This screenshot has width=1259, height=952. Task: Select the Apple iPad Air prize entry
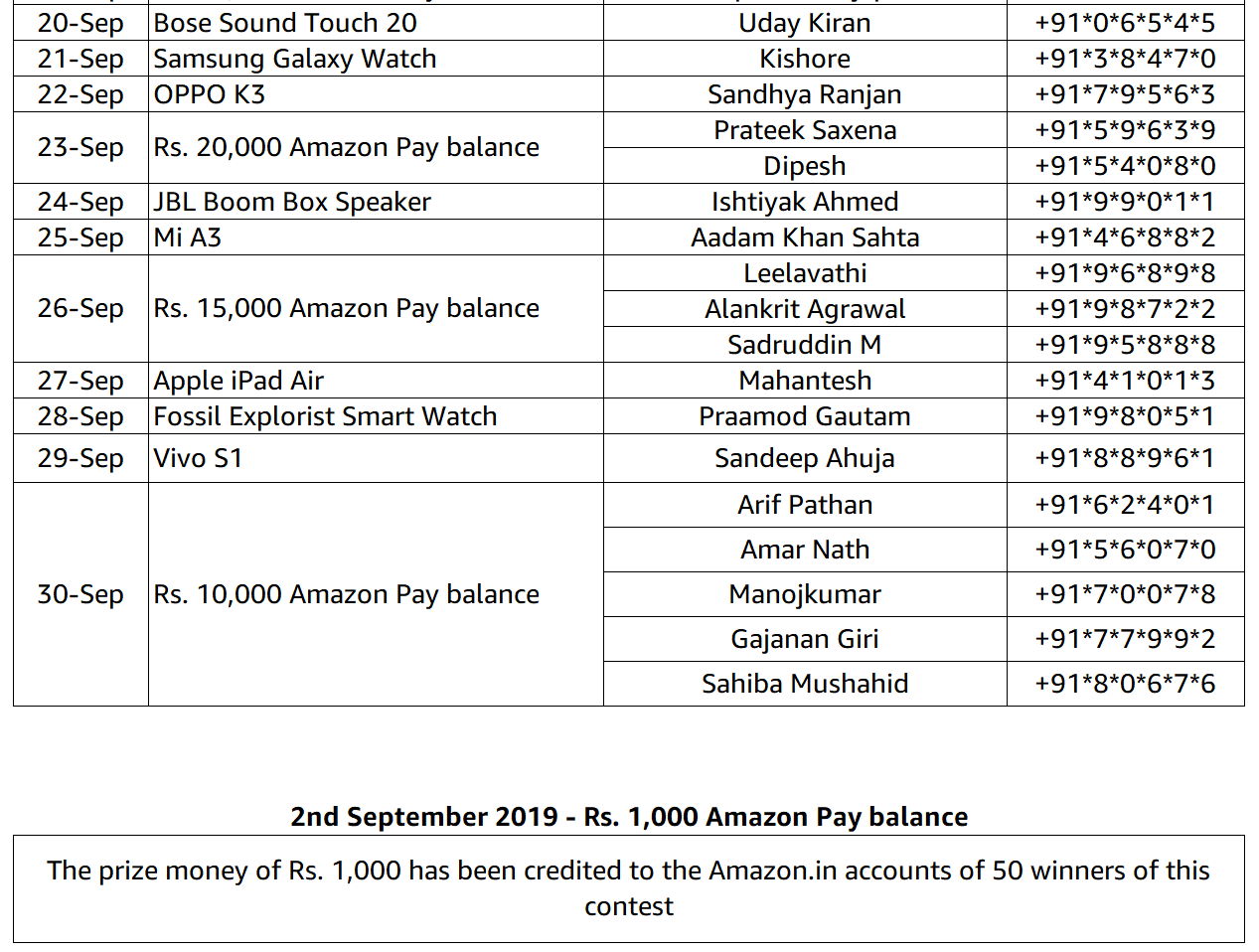[238, 381]
